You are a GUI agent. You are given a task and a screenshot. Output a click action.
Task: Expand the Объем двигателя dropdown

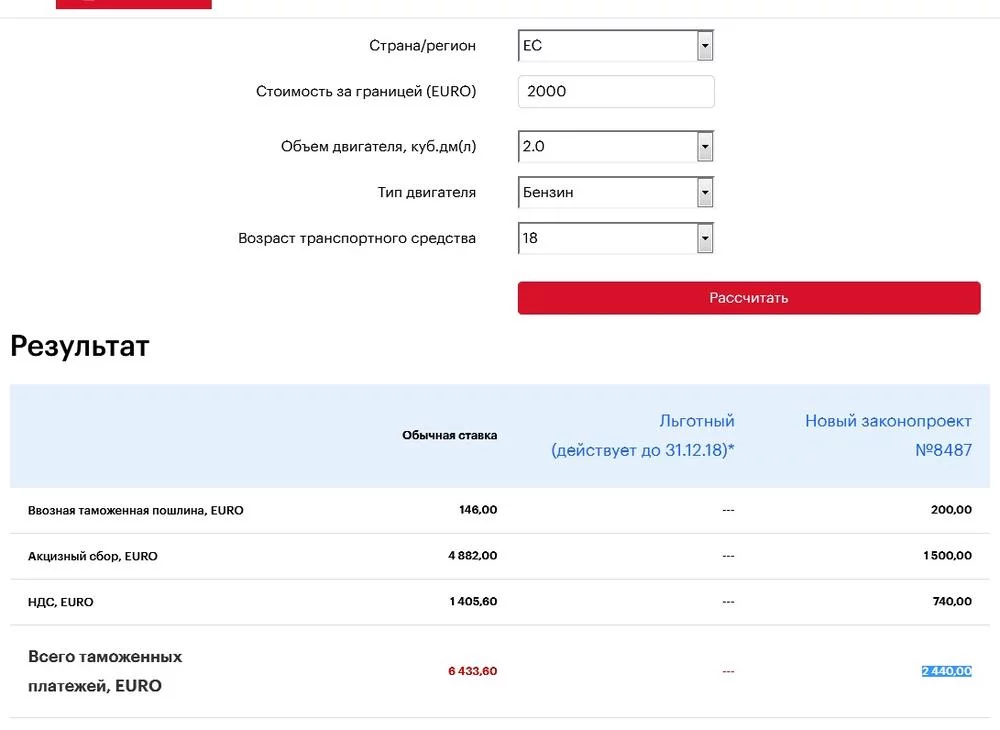[615, 146]
